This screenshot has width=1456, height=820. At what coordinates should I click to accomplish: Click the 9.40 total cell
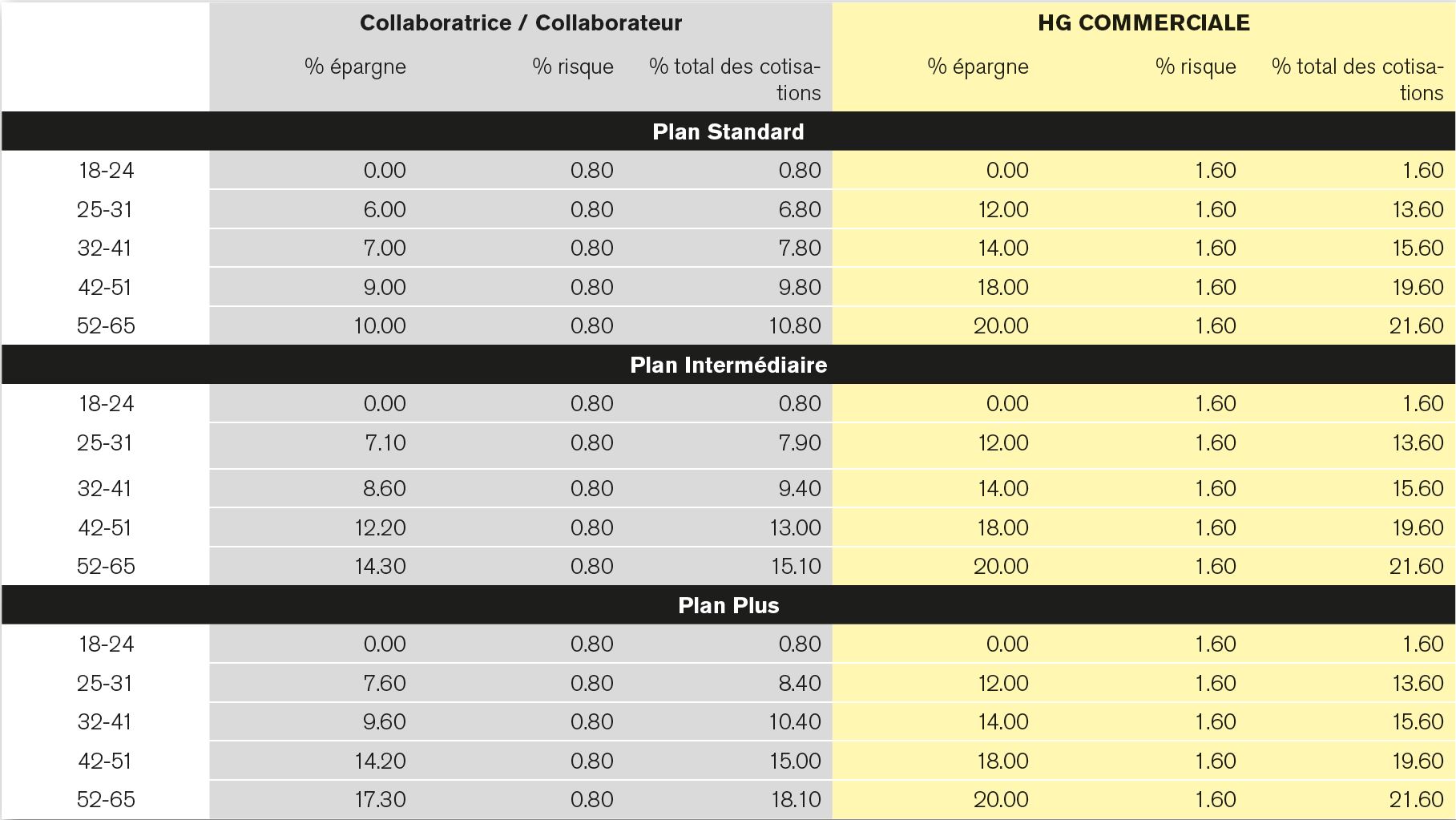799,488
